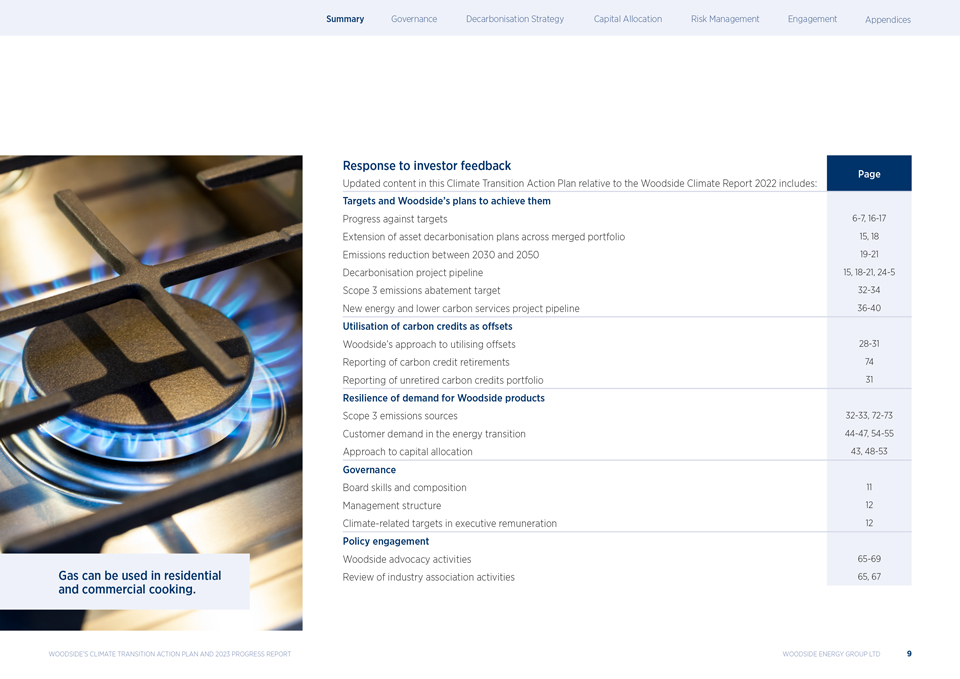The image size is (960, 679).
Task: Click 'Resilience of demand for Woodside products'
Action: point(443,398)
